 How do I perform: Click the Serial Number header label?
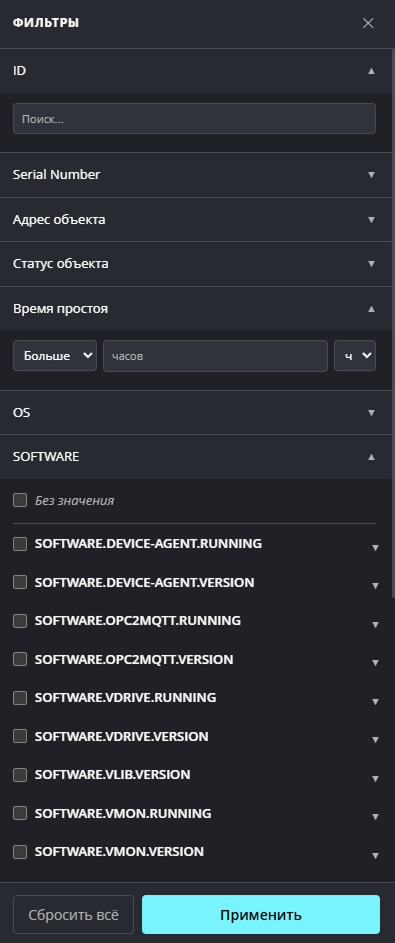pos(57,174)
